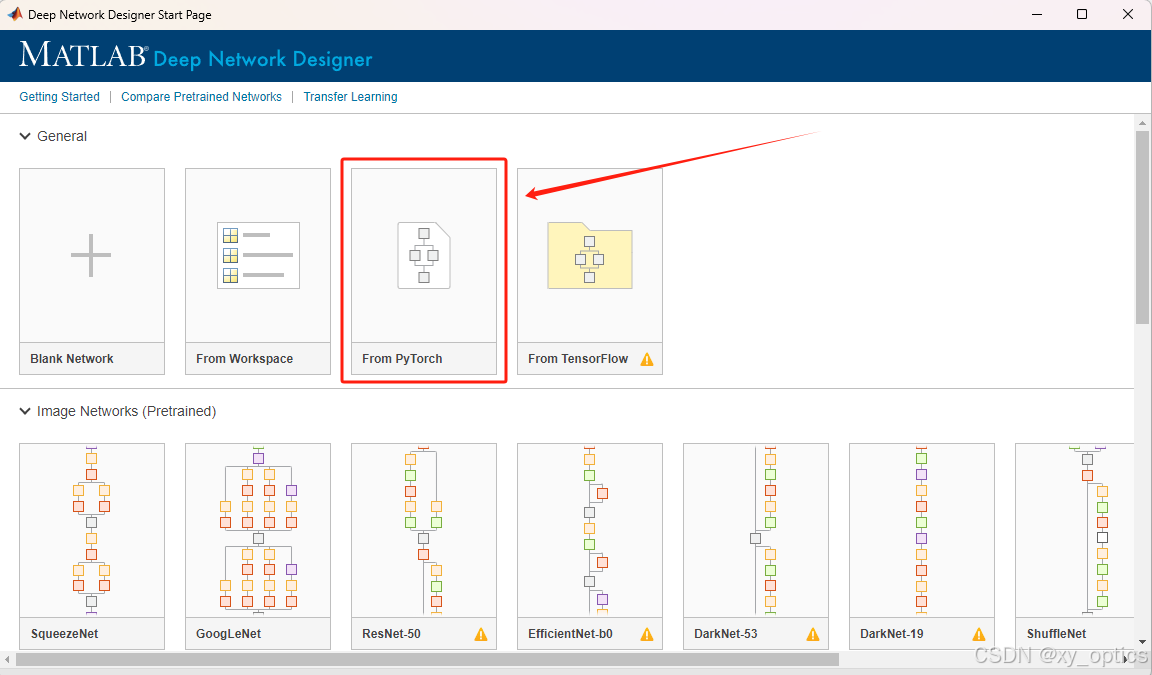Open the Transfer Learning link
The height and width of the screenshot is (675, 1152).
coord(350,96)
